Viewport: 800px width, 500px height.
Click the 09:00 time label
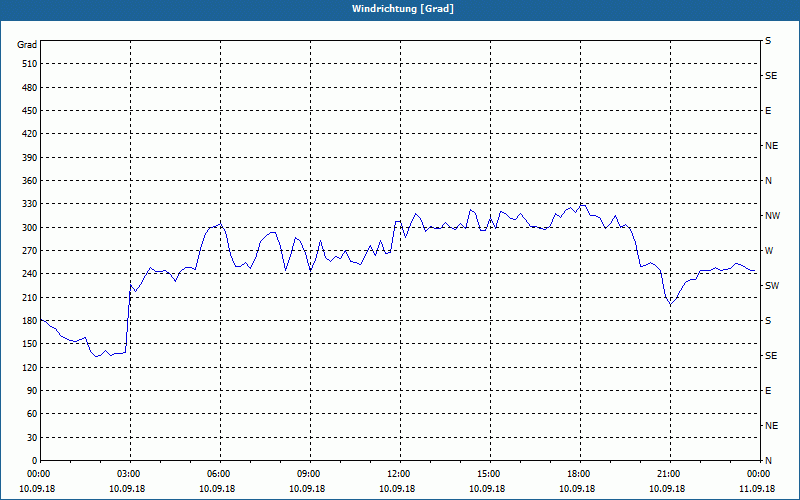pos(310,474)
